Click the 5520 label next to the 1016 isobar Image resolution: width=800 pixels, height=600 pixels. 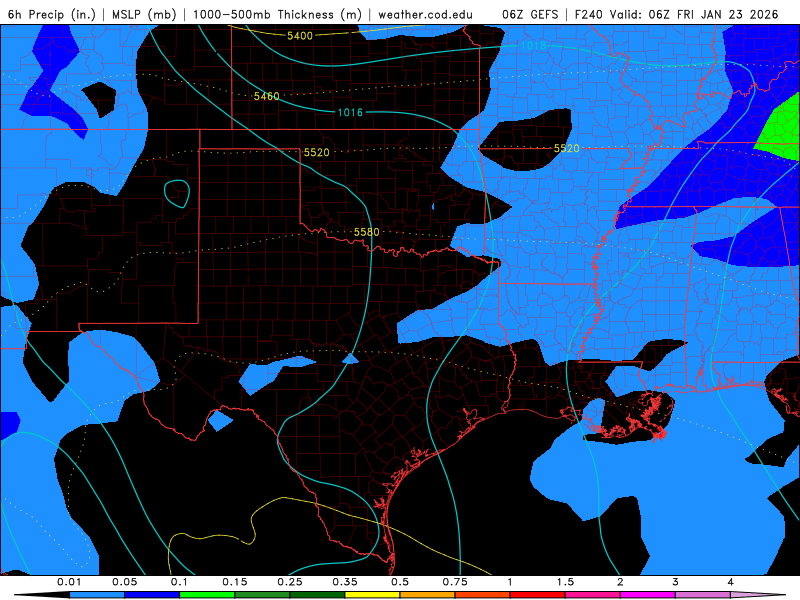(316, 152)
